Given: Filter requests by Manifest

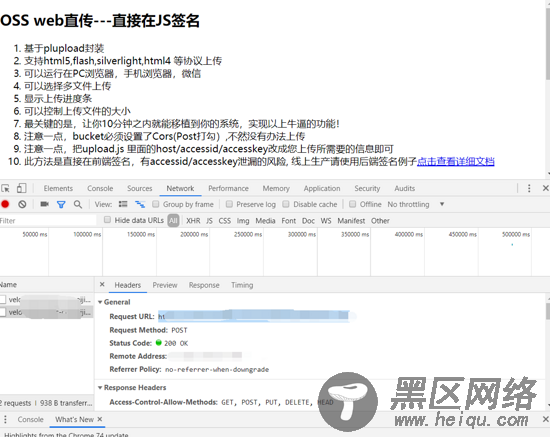Looking at the screenshot, I should 351,221.
